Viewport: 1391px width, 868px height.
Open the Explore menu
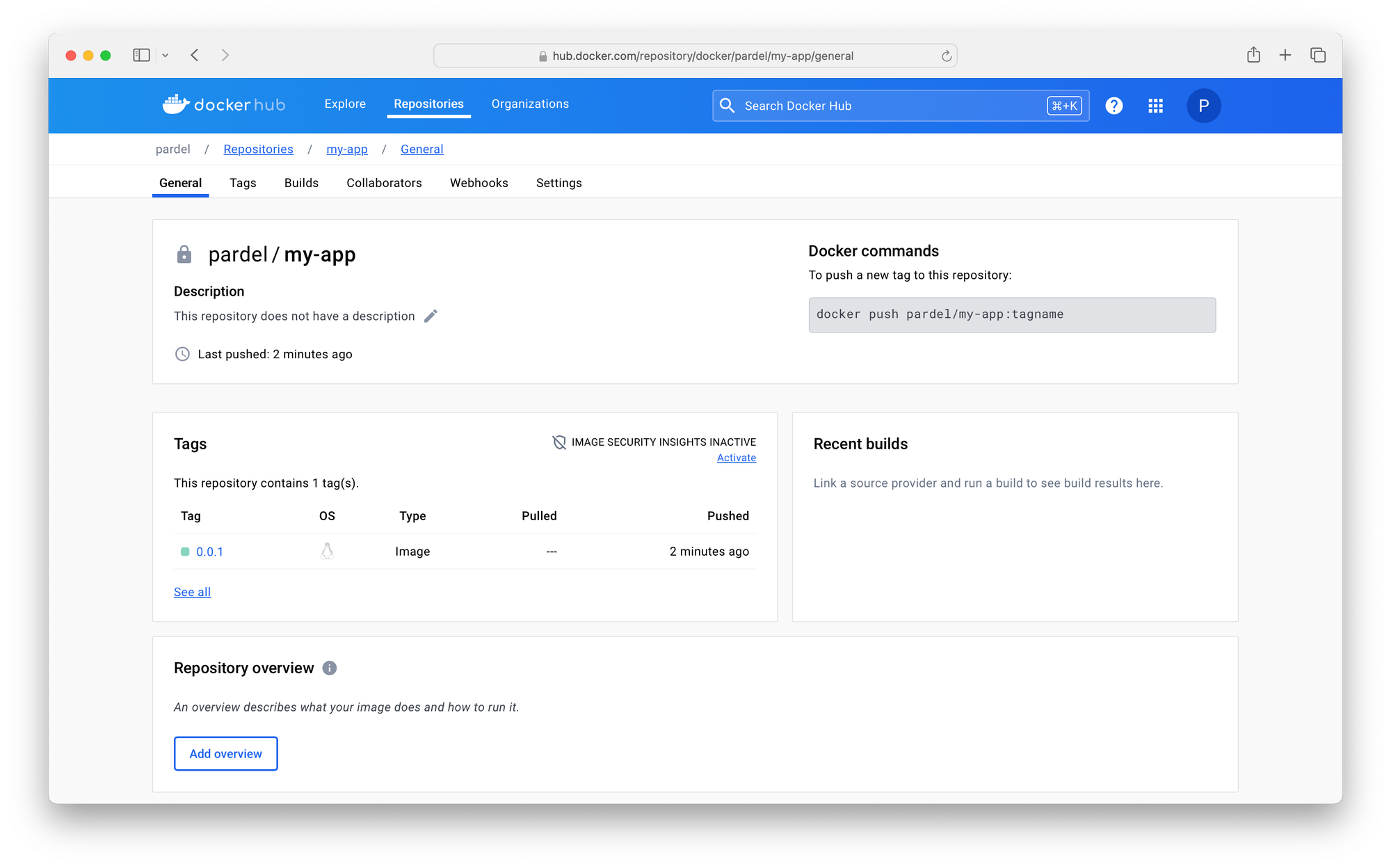pos(345,104)
